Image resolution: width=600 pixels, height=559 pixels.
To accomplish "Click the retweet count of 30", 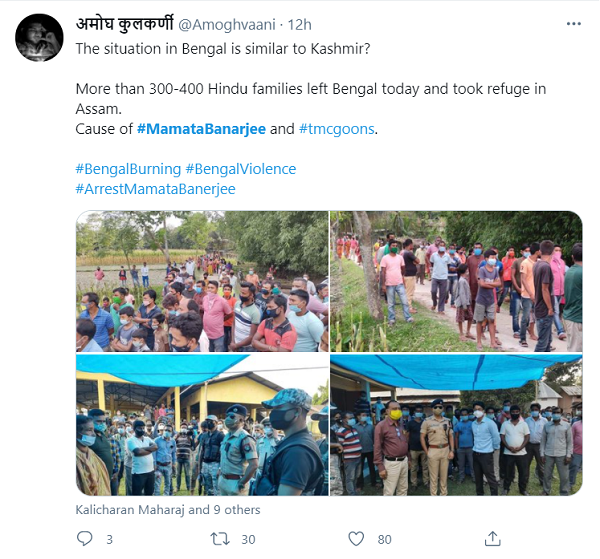I will [x=247, y=540].
